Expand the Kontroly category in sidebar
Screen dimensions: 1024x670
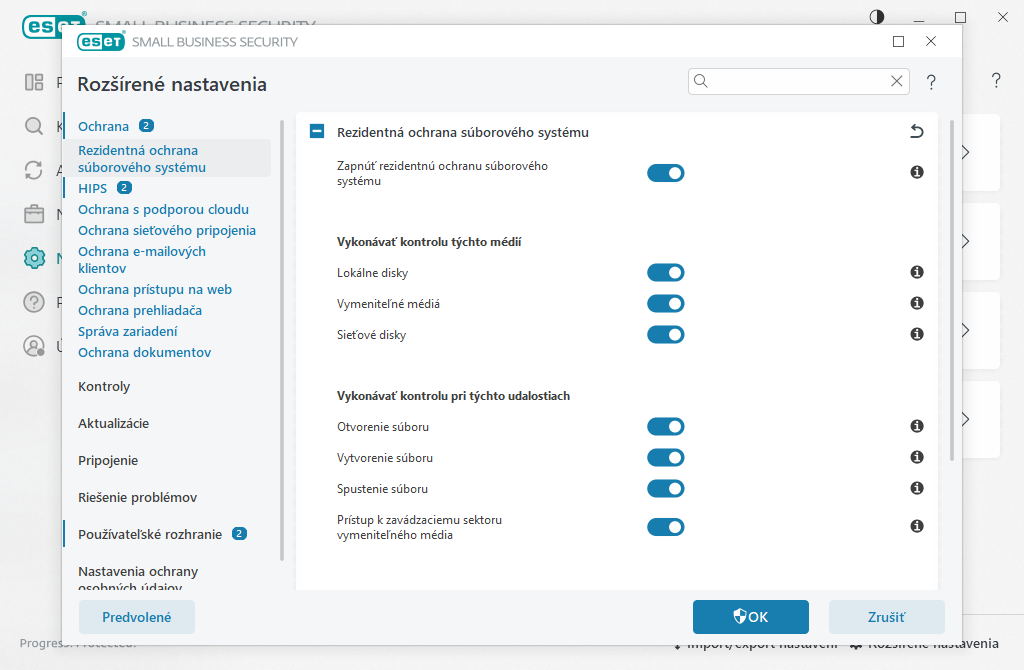(x=104, y=386)
